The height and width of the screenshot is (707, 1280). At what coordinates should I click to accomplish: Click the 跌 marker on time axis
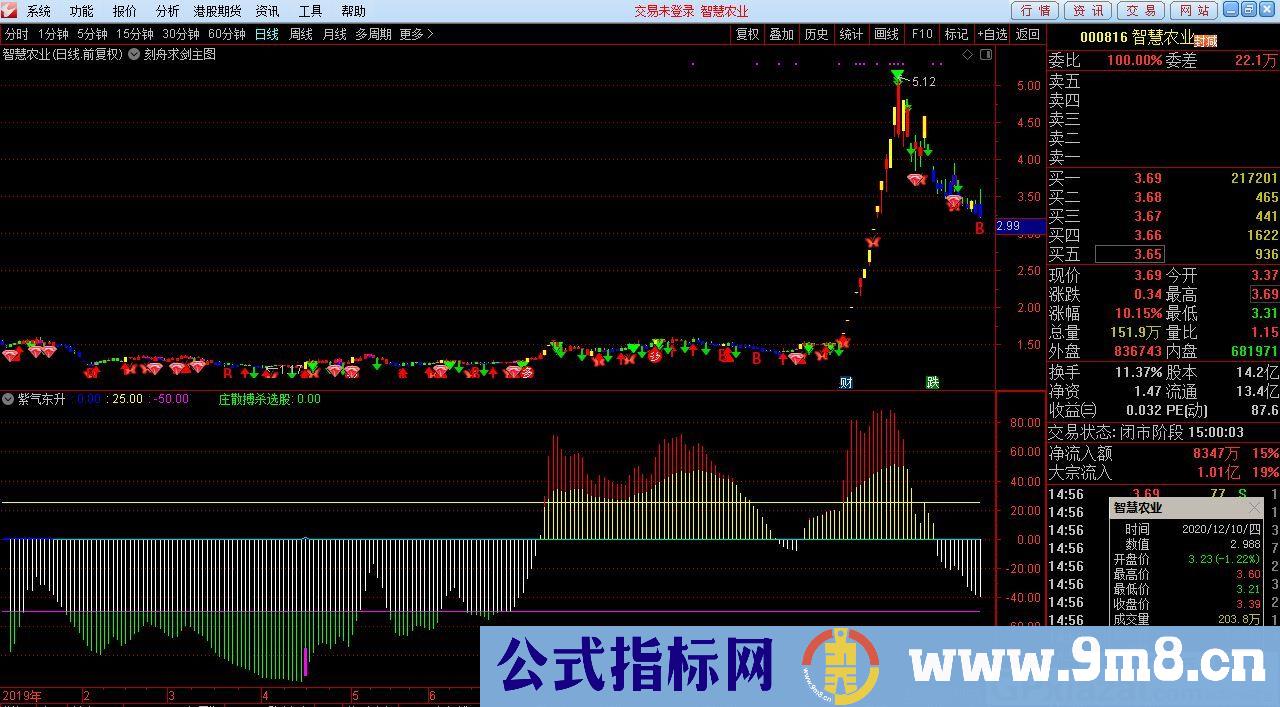(x=933, y=382)
